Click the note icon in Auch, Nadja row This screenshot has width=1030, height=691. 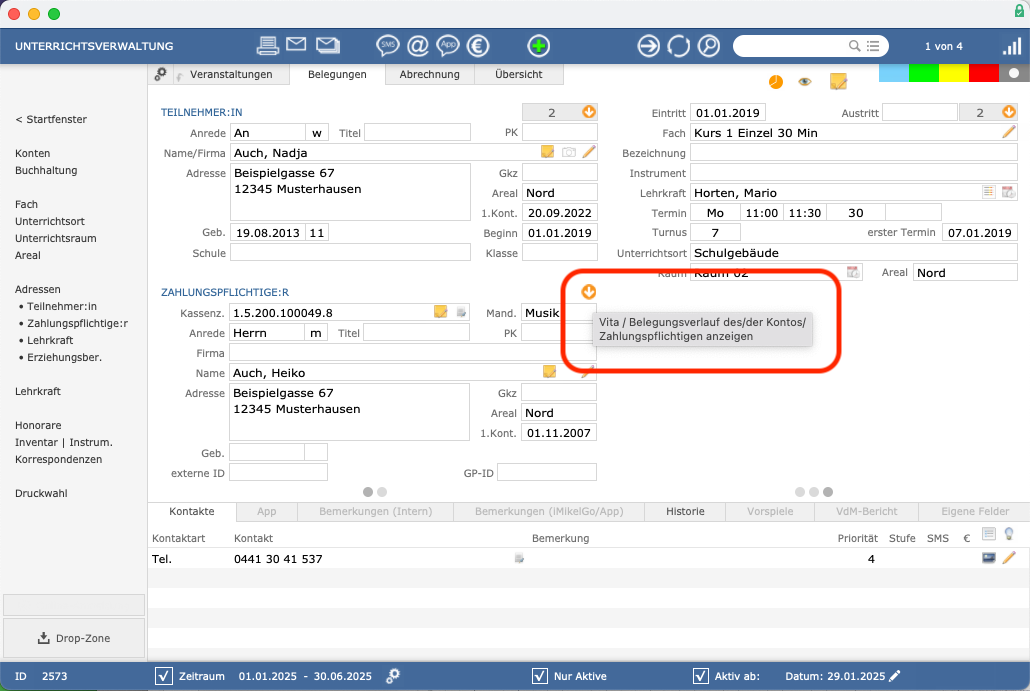pyautogui.click(x=547, y=152)
